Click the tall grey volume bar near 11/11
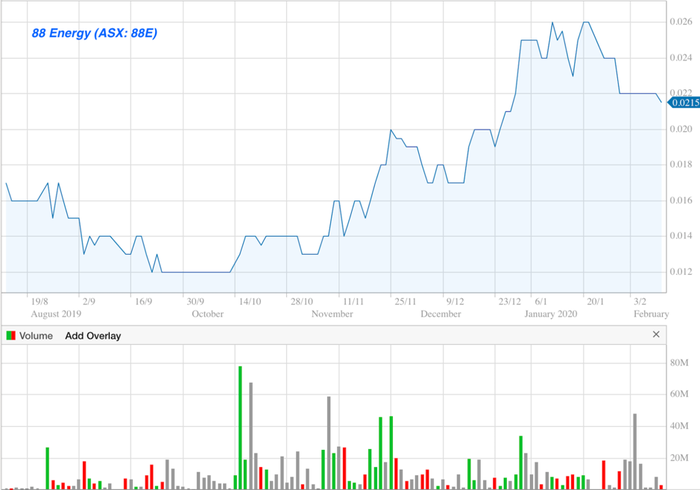700x490 pixels. coord(329,443)
